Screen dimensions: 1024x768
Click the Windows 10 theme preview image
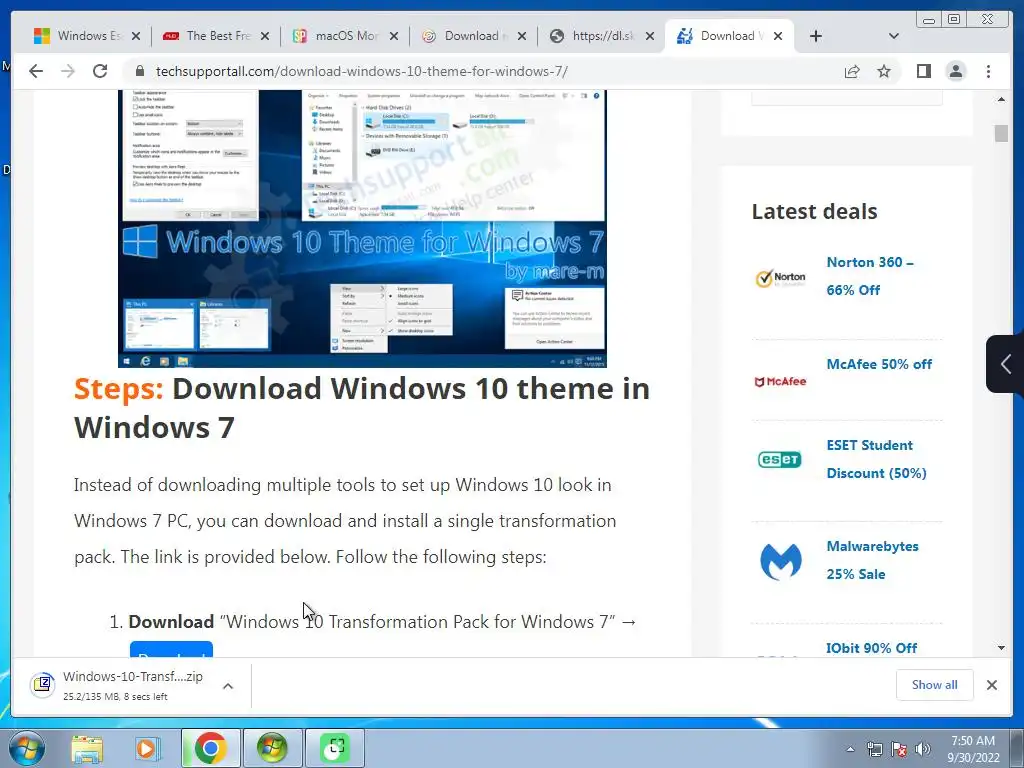pyautogui.click(x=362, y=229)
